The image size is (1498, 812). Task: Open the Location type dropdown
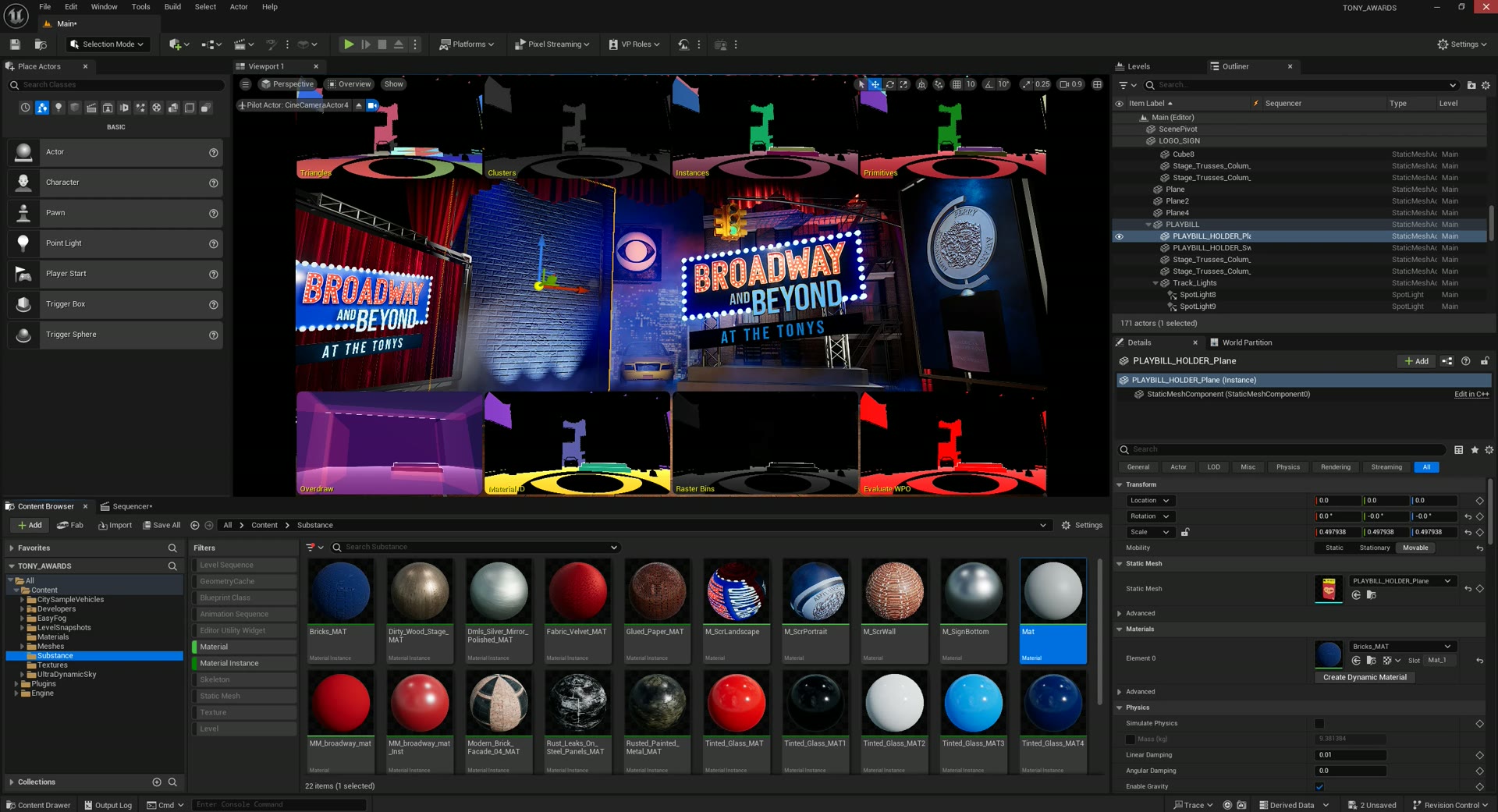coord(1150,501)
